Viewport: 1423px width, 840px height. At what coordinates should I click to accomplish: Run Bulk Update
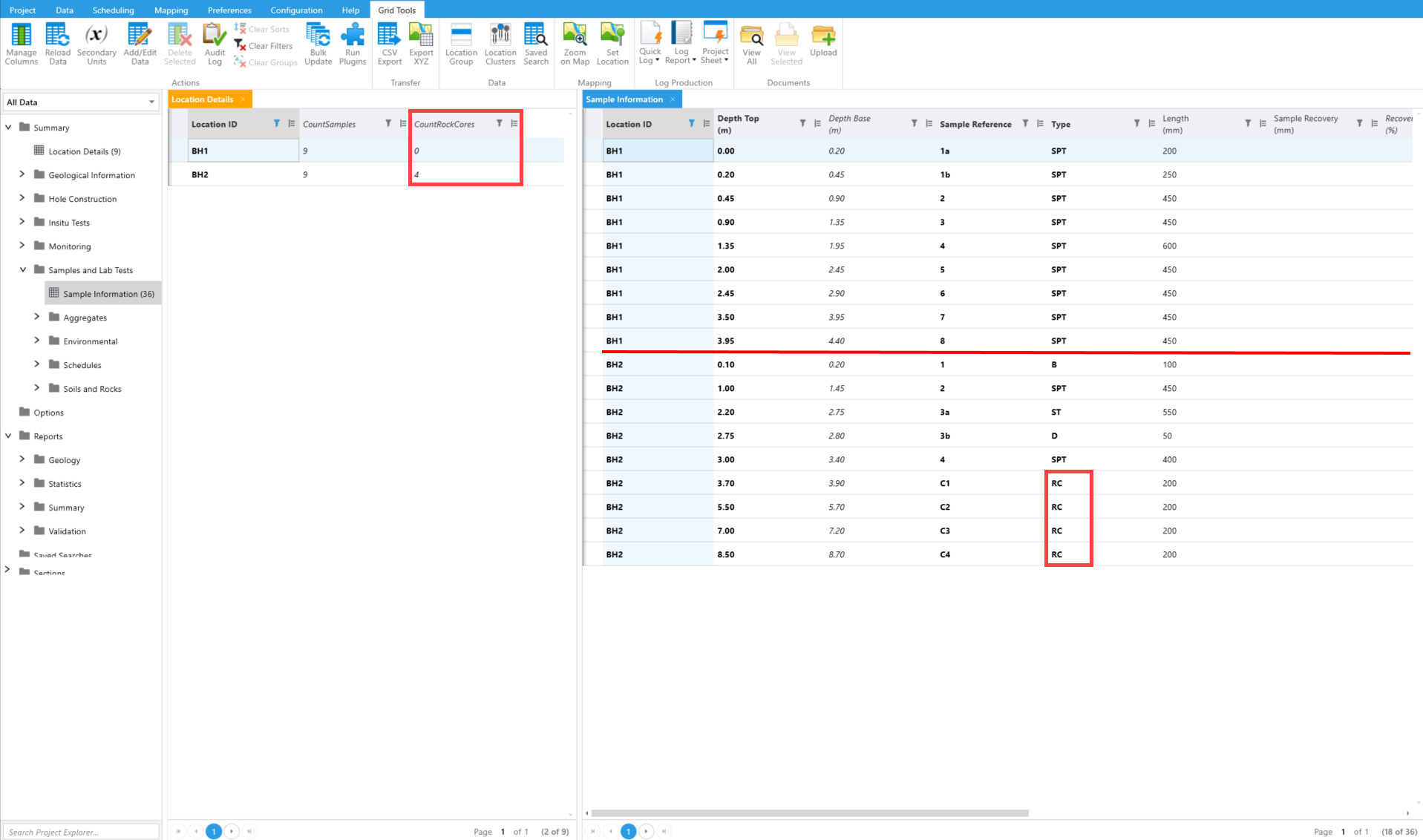coord(318,44)
